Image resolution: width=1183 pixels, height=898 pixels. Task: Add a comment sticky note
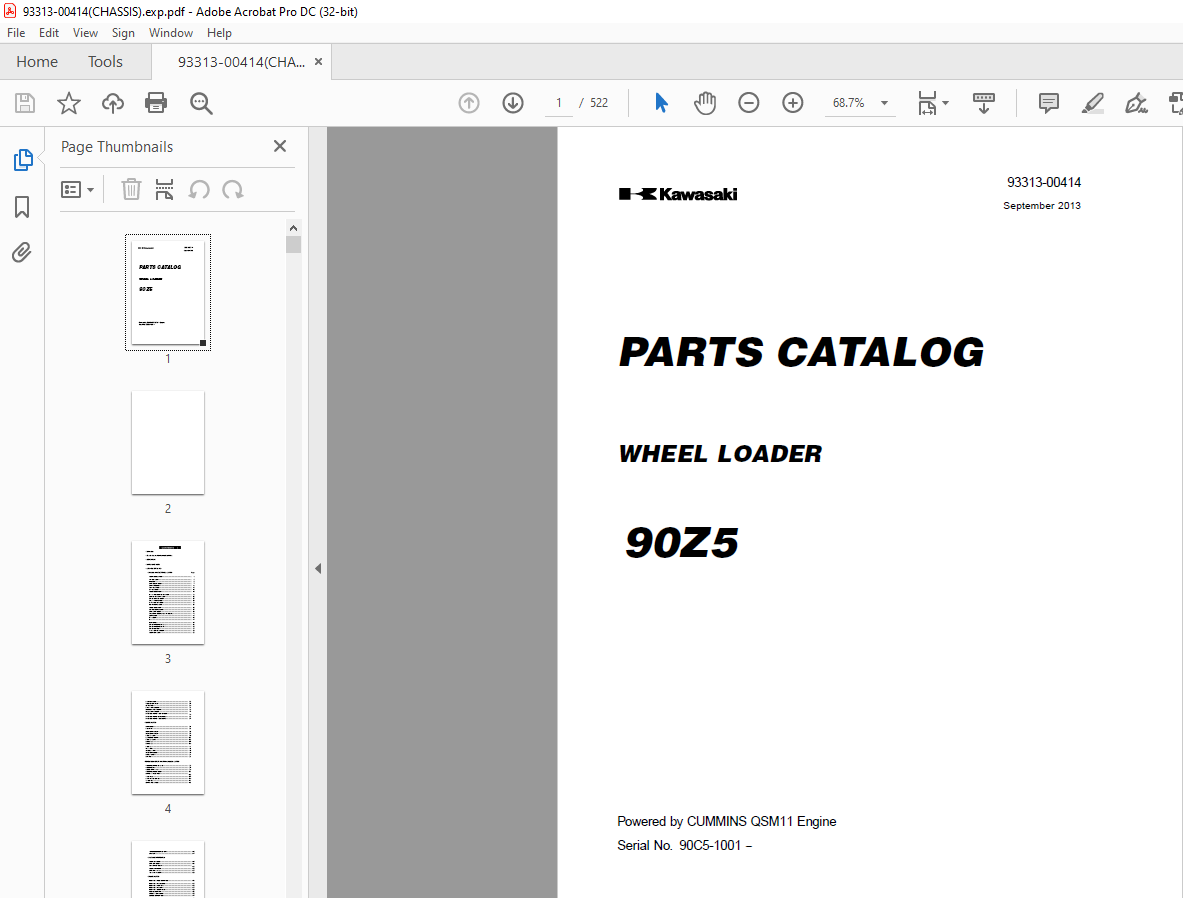1049,103
